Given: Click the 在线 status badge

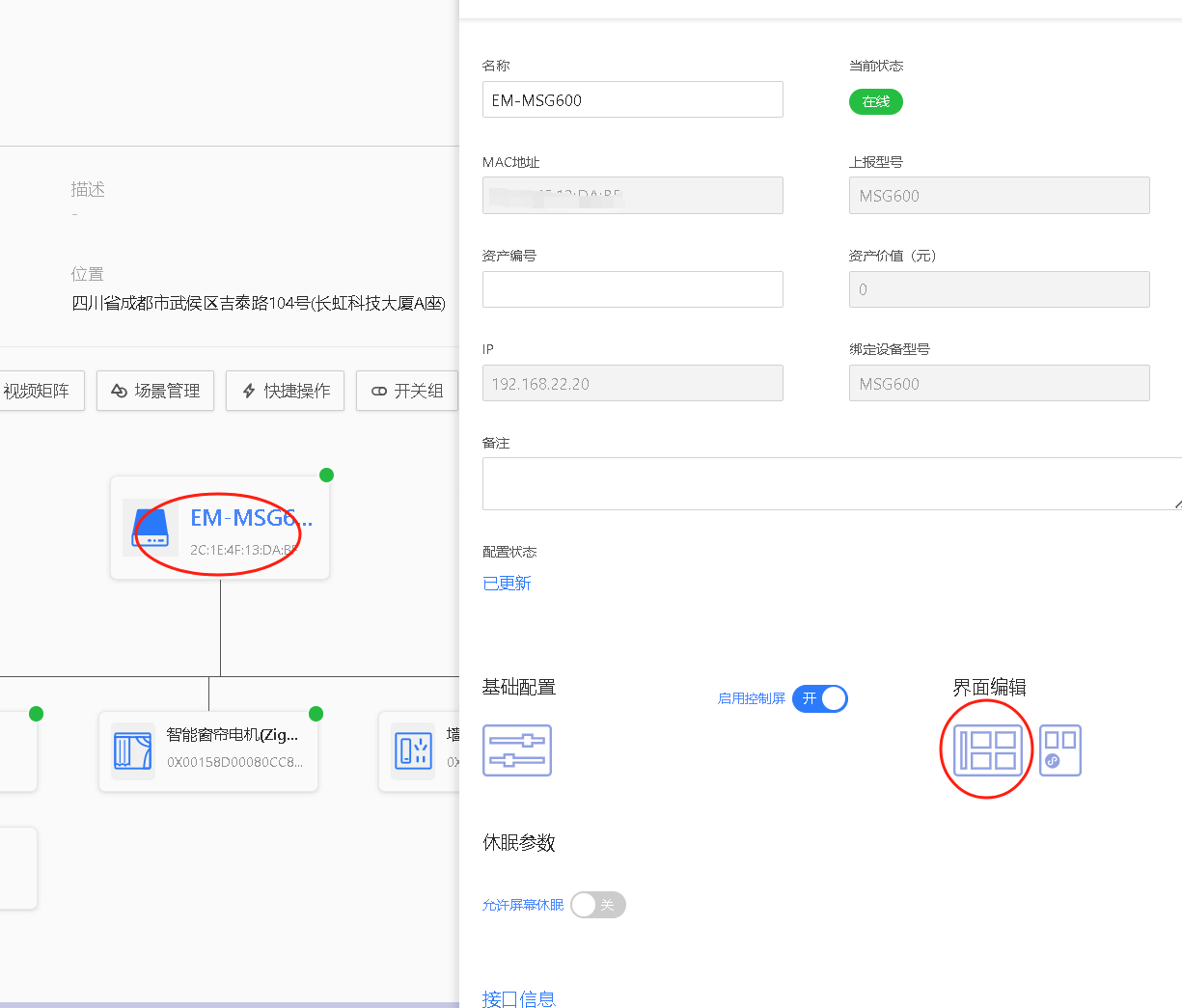Looking at the screenshot, I should 875,101.
